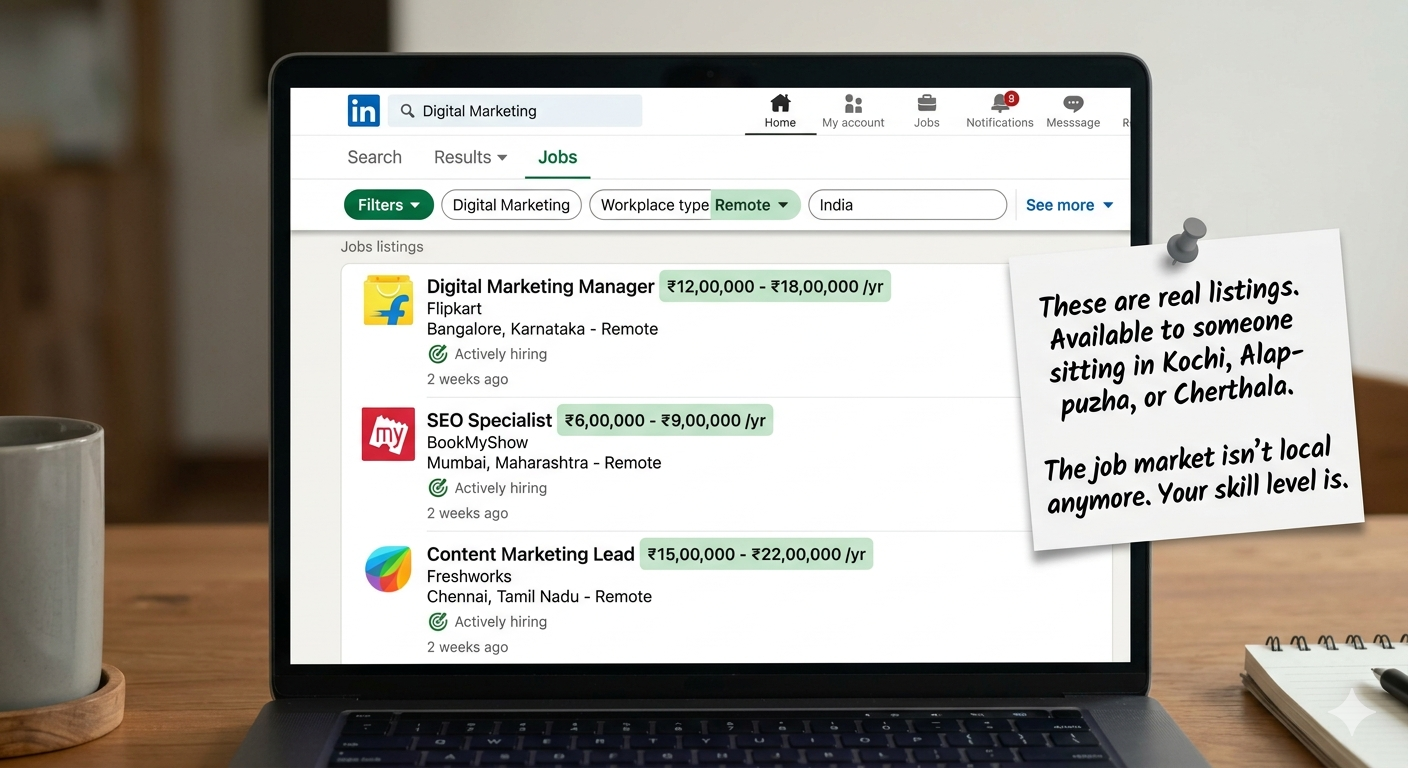Image resolution: width=1408 pixels, height=768 pixels.
Task: Open Content Marketing Lead job title
Action: 530,554
